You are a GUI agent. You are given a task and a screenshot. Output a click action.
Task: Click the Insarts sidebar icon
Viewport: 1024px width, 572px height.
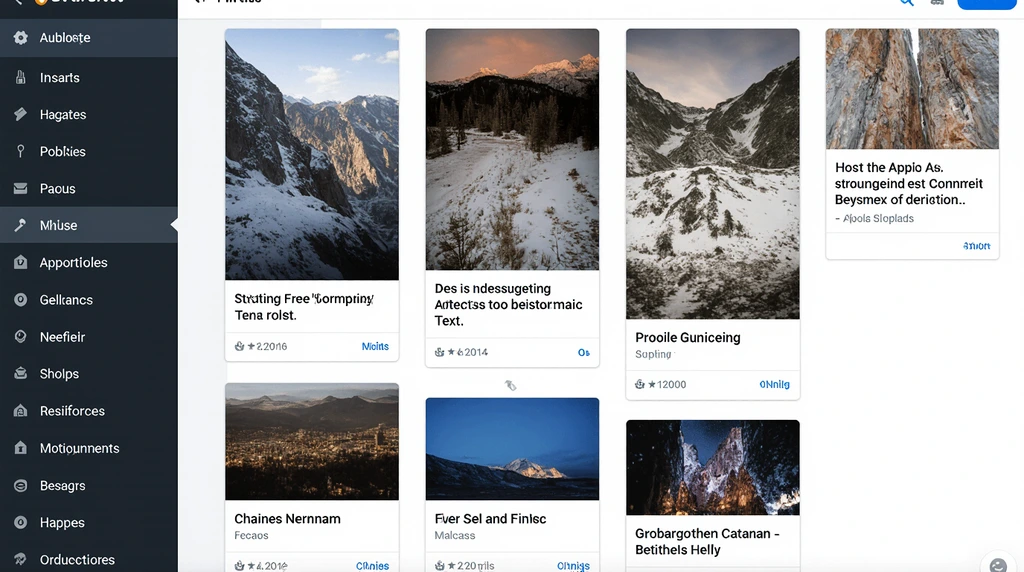click(20, 77)
